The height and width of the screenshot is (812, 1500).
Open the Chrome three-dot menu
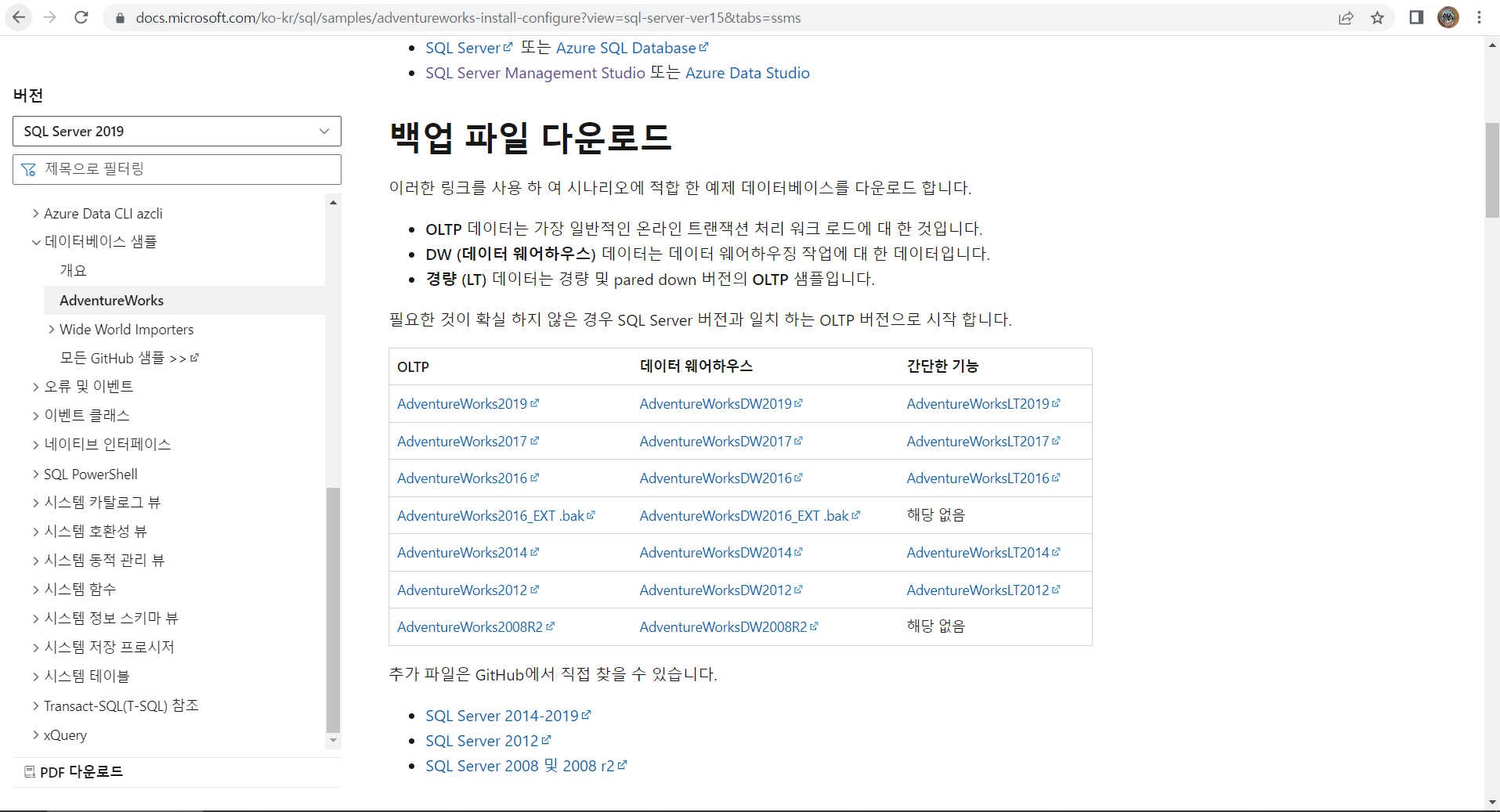1479,17
